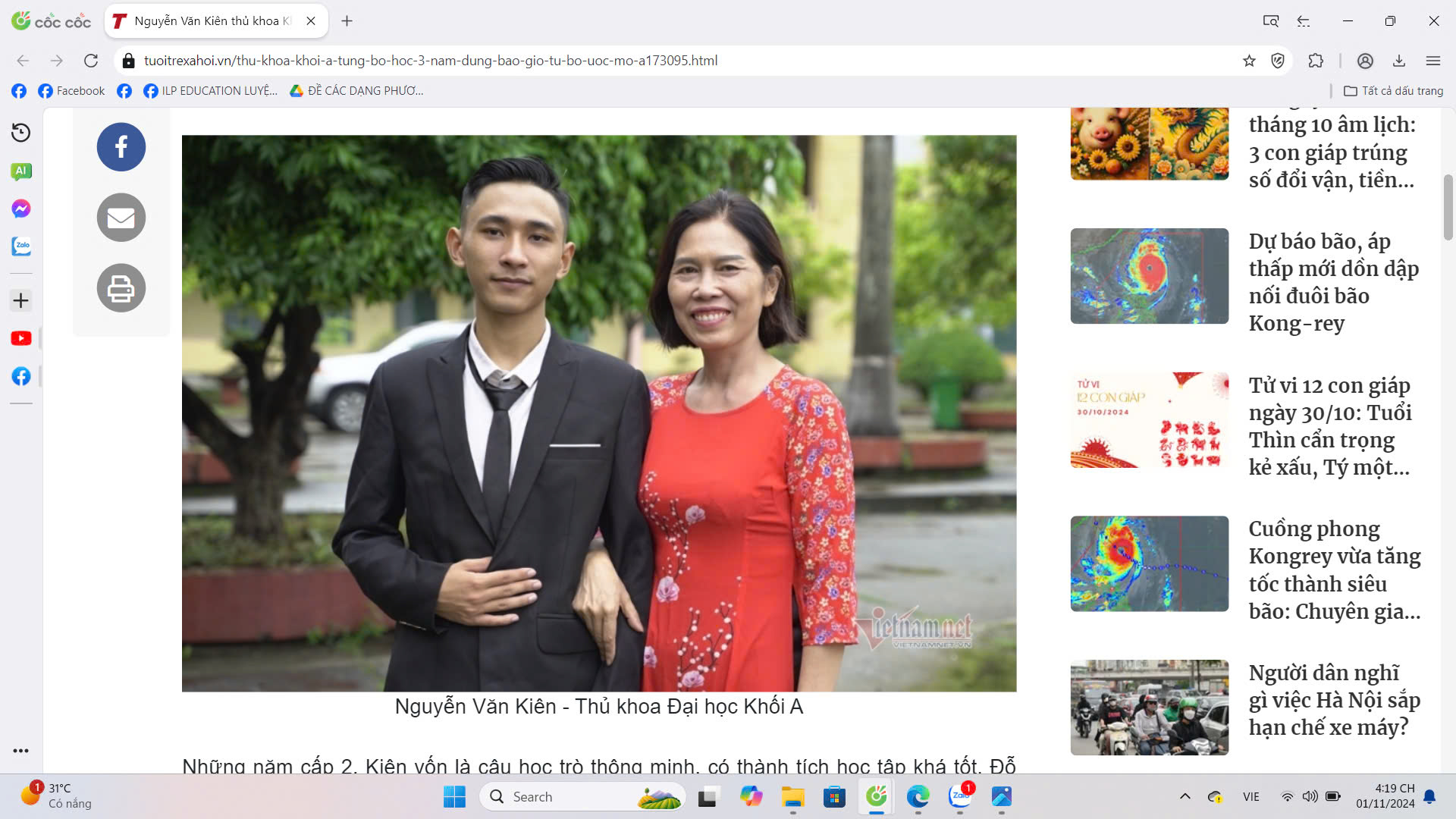This screenshot has width=1456, height=819.
Task: Click the print article icon
Action: (121, 288)
